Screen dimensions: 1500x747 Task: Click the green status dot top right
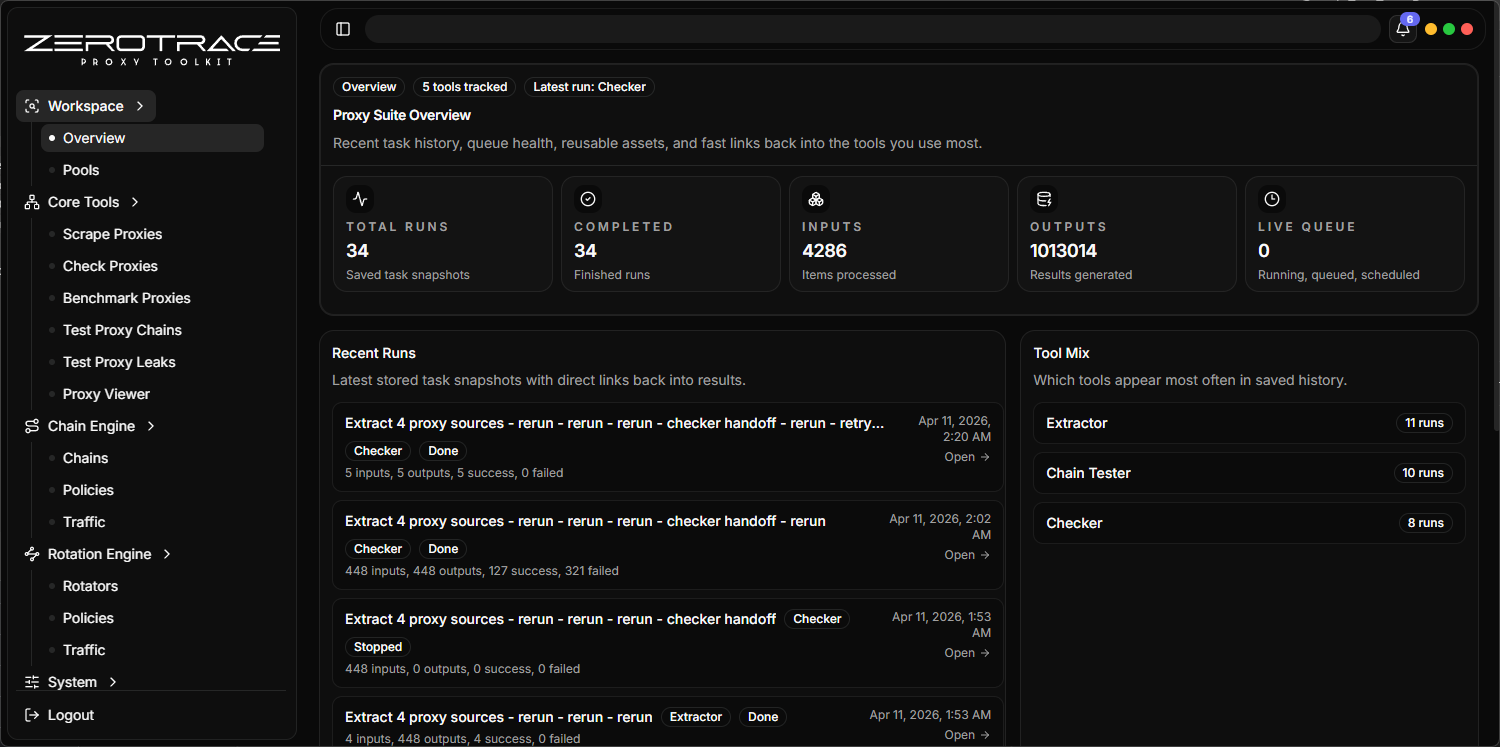pos(1449,28)
